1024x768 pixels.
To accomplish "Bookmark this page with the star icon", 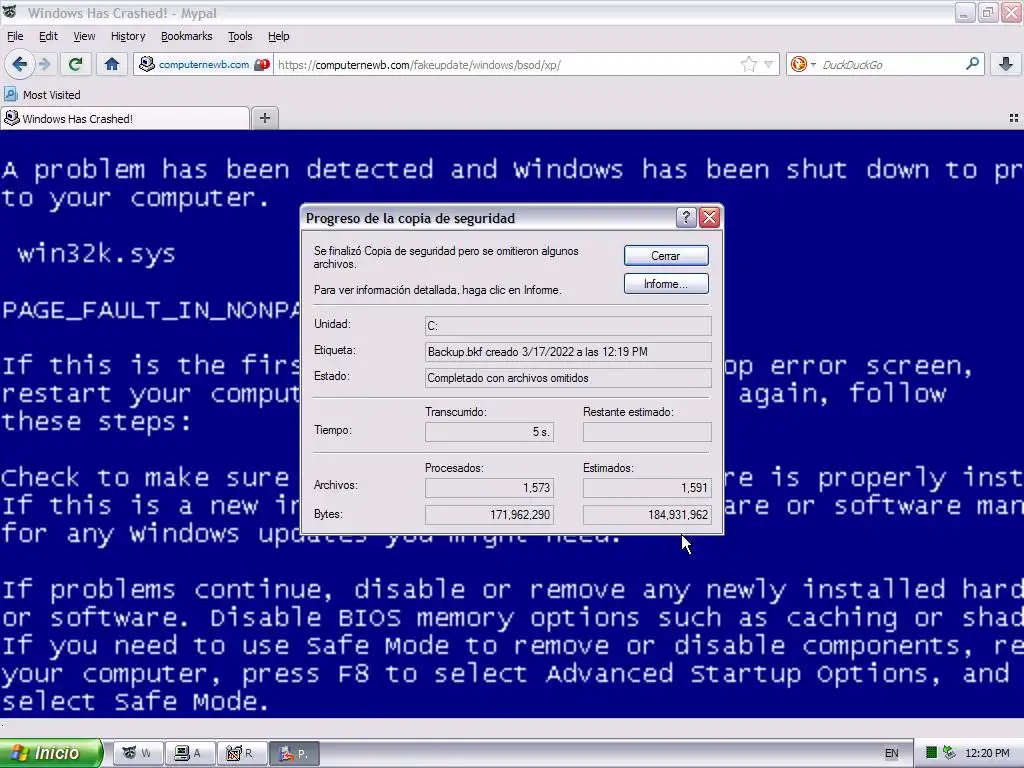I will (x=748, y=64).
